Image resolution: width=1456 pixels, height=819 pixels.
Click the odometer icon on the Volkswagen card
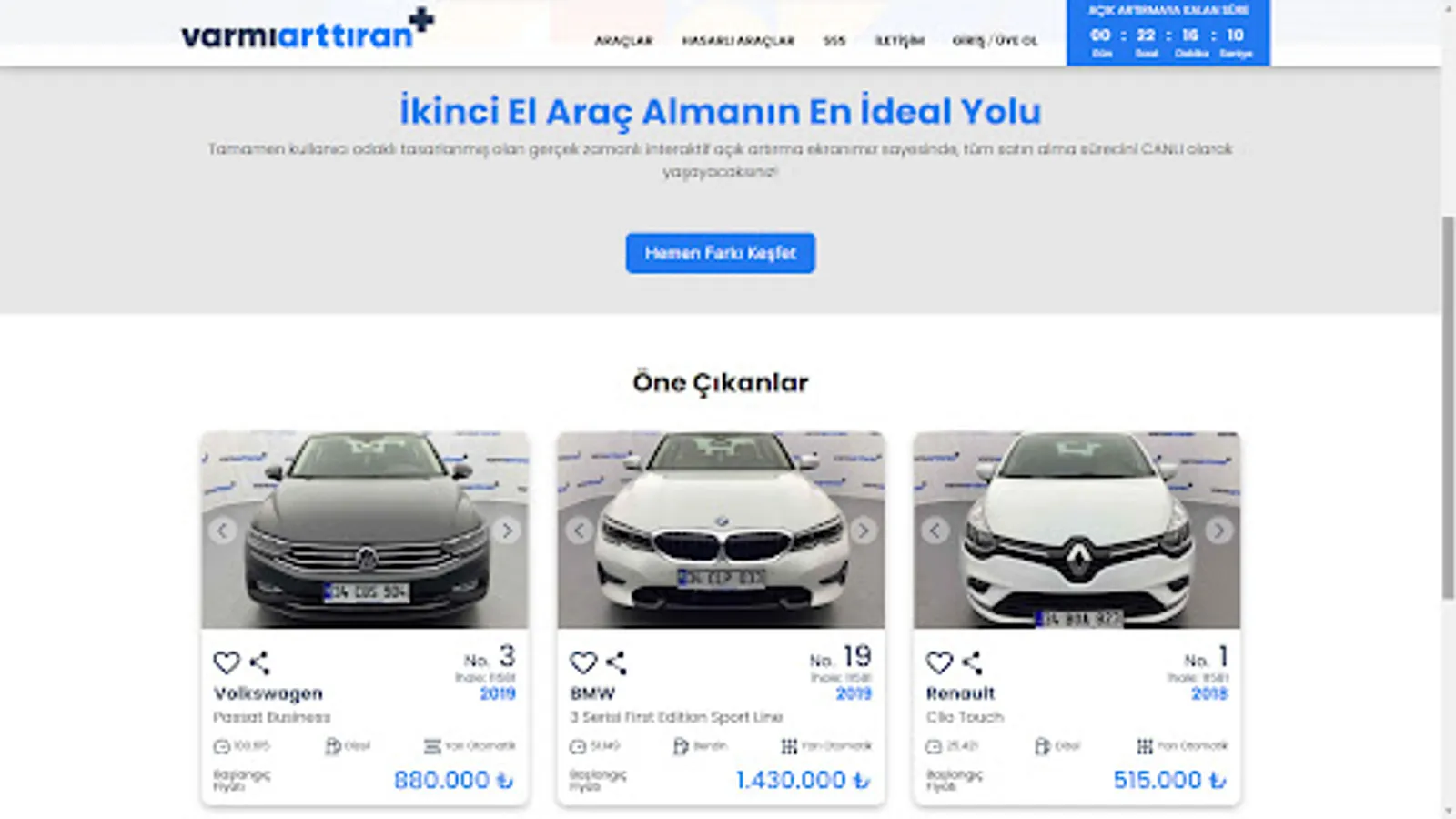pyautogui.click(x=221, y=746)
